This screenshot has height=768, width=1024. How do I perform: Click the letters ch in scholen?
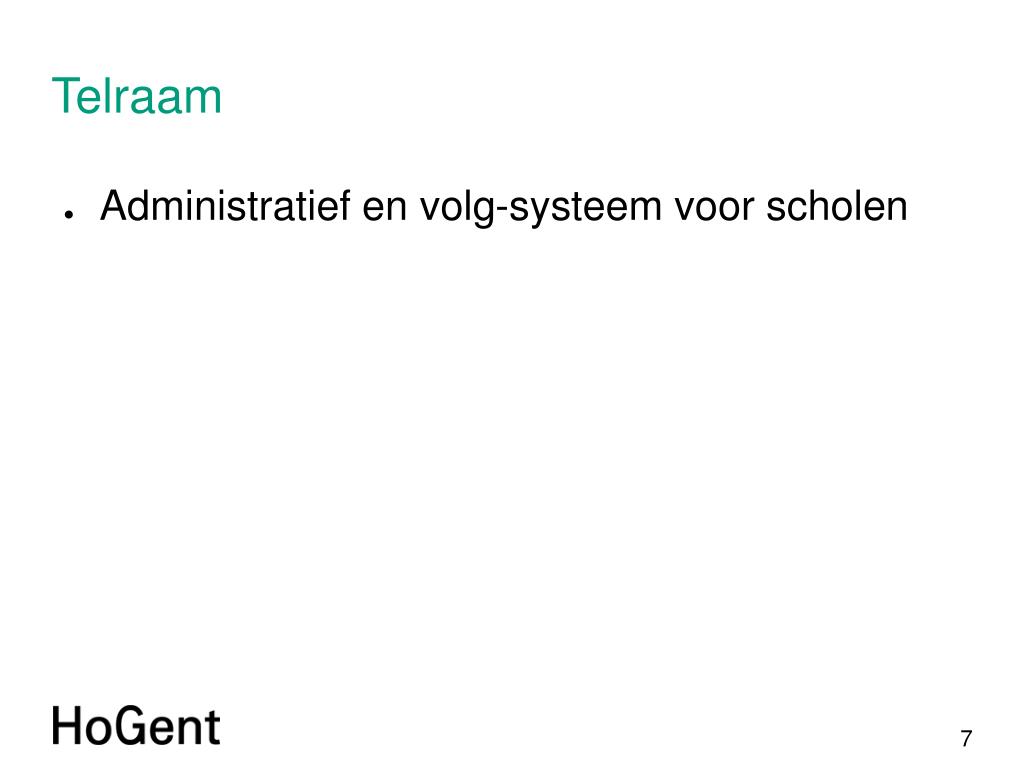(x=807, y=206)
